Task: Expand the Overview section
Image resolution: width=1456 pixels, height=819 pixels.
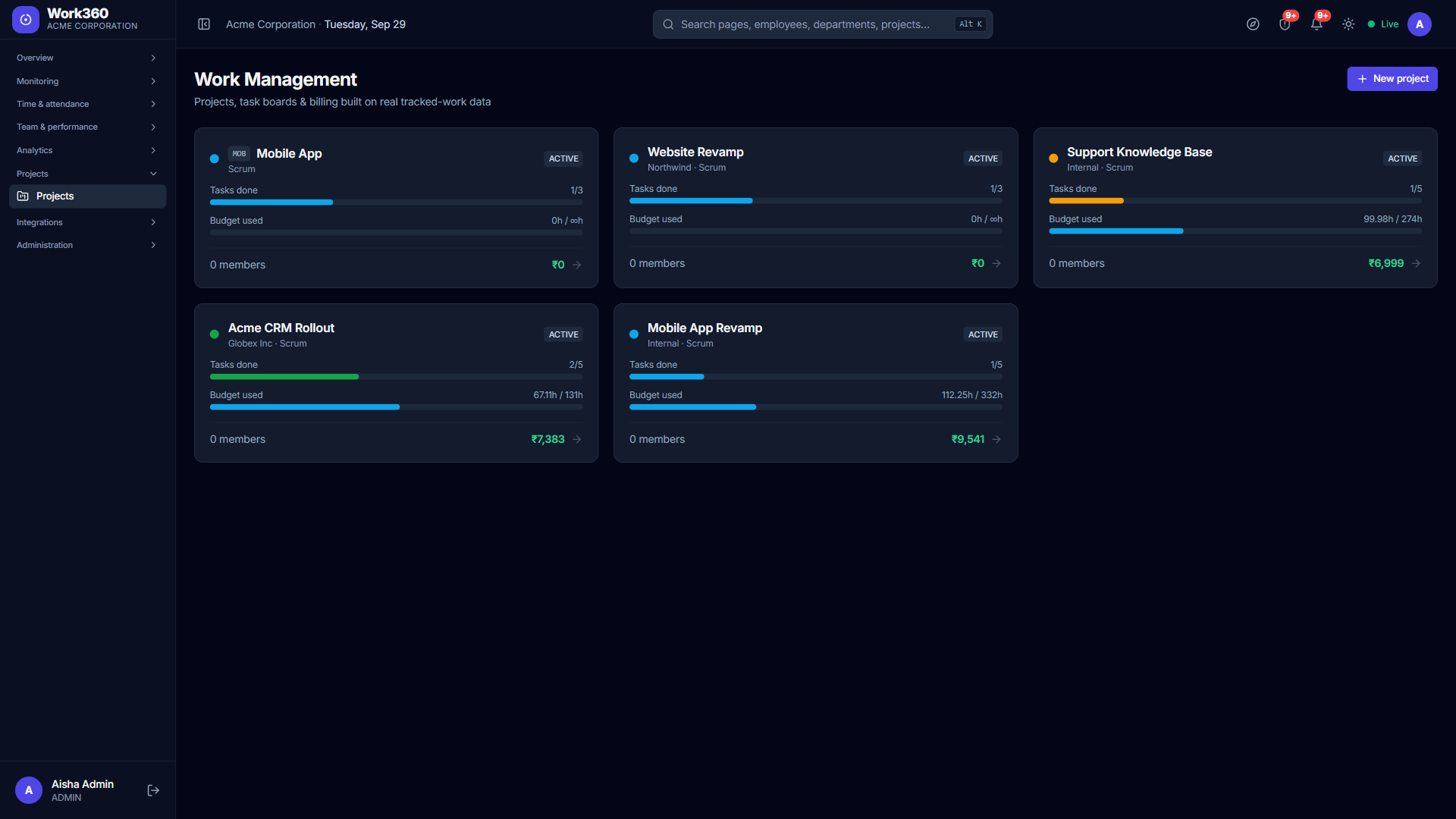Action: [87, 58]
